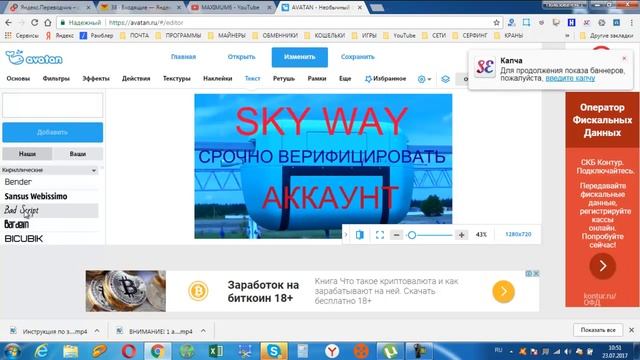Viewport: 640px width, 360px height.
Task: Select the Bad Script font
Action: (50, 211)
